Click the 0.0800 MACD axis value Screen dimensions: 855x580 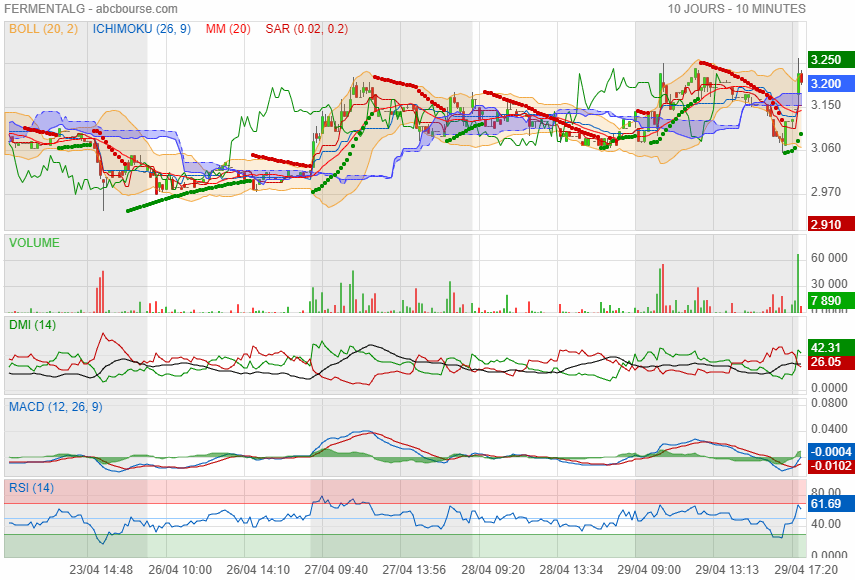(x=829, y=403)
